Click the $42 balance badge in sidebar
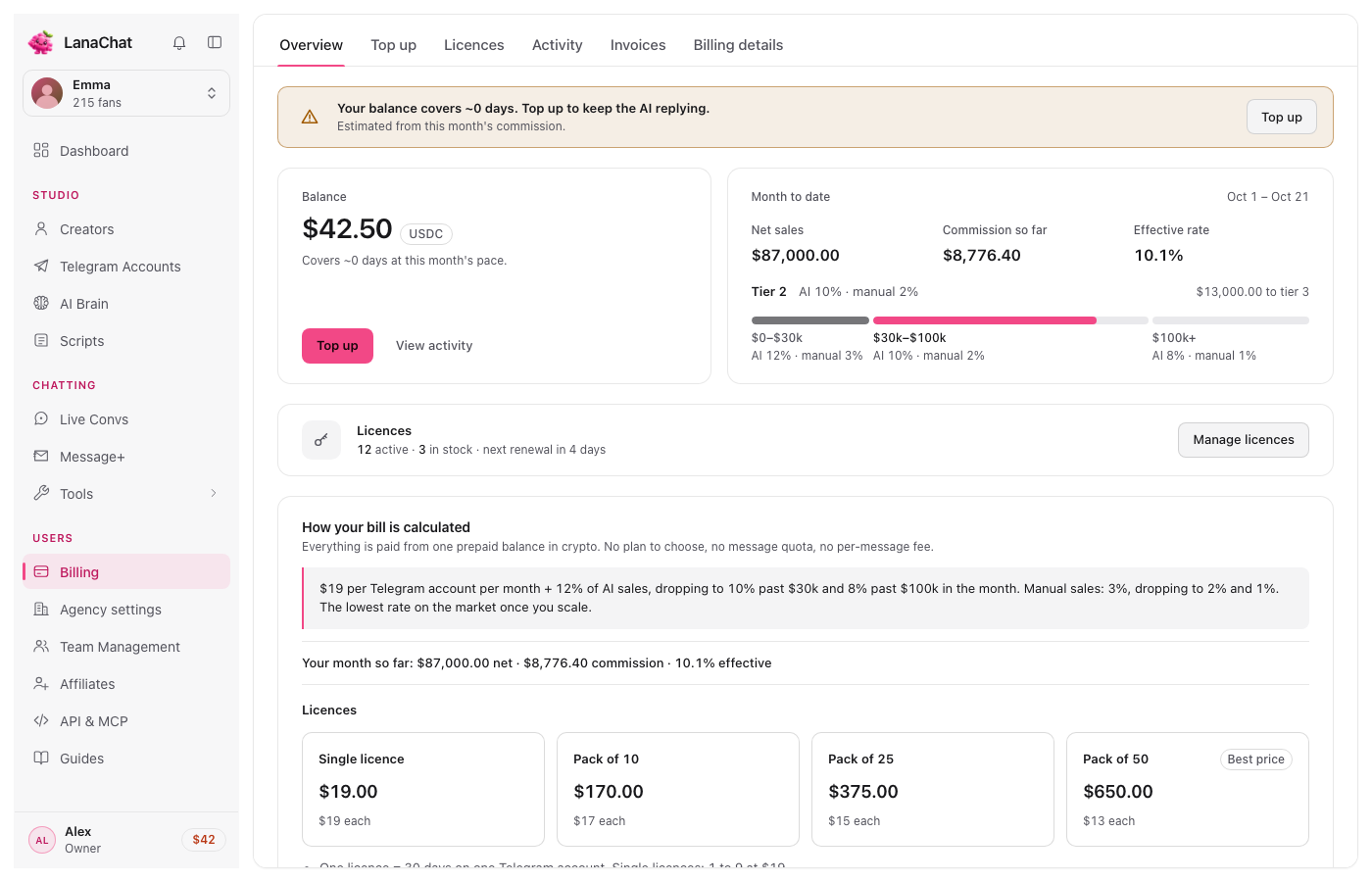 (x=204, y=840)
